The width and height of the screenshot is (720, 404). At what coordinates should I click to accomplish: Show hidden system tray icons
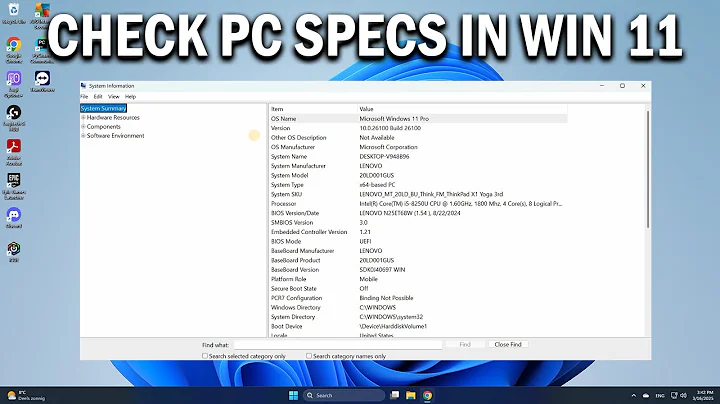click(634, 395)
